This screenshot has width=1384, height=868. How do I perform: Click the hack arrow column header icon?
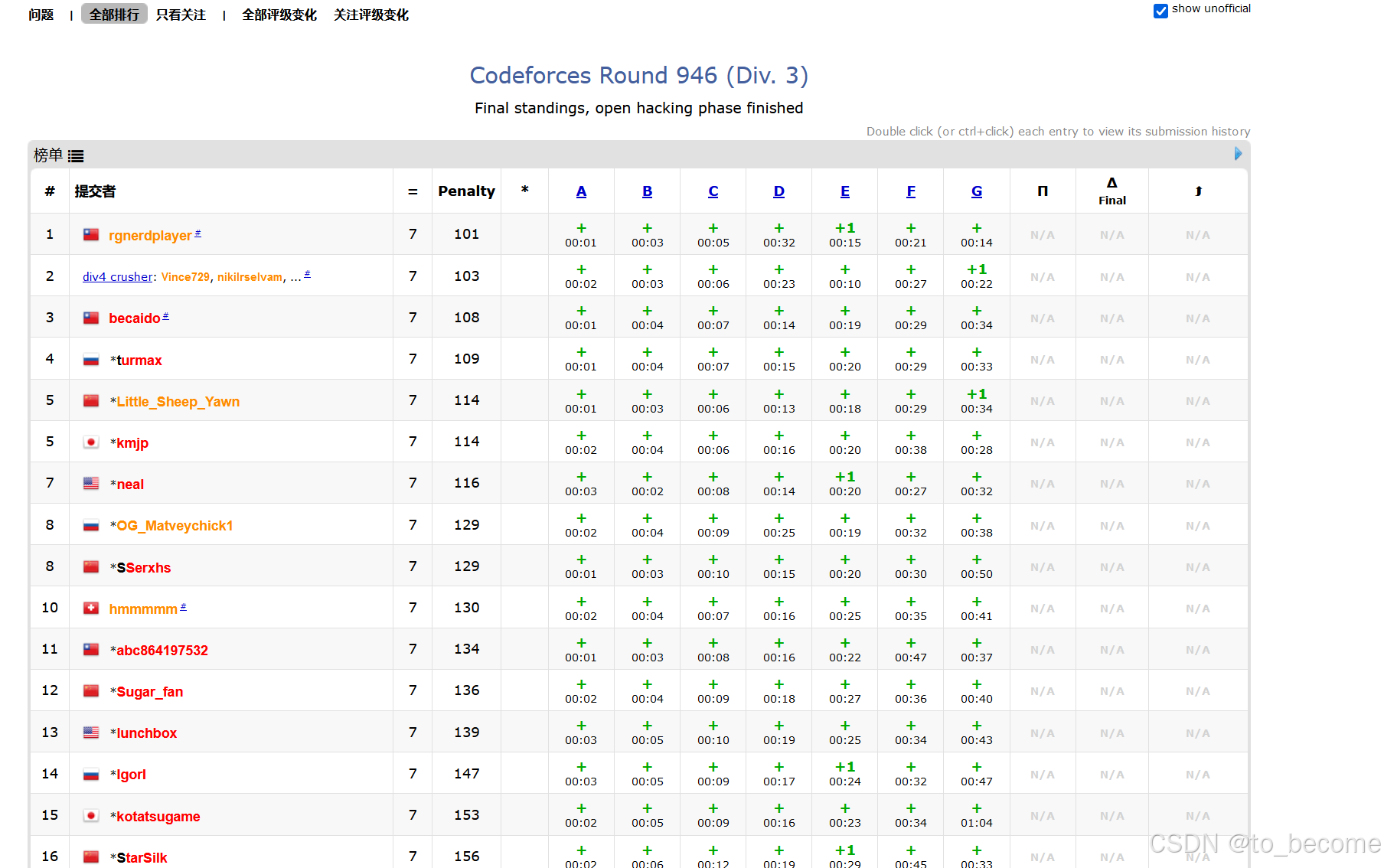pyautogui.click(x=1199, y=191)
